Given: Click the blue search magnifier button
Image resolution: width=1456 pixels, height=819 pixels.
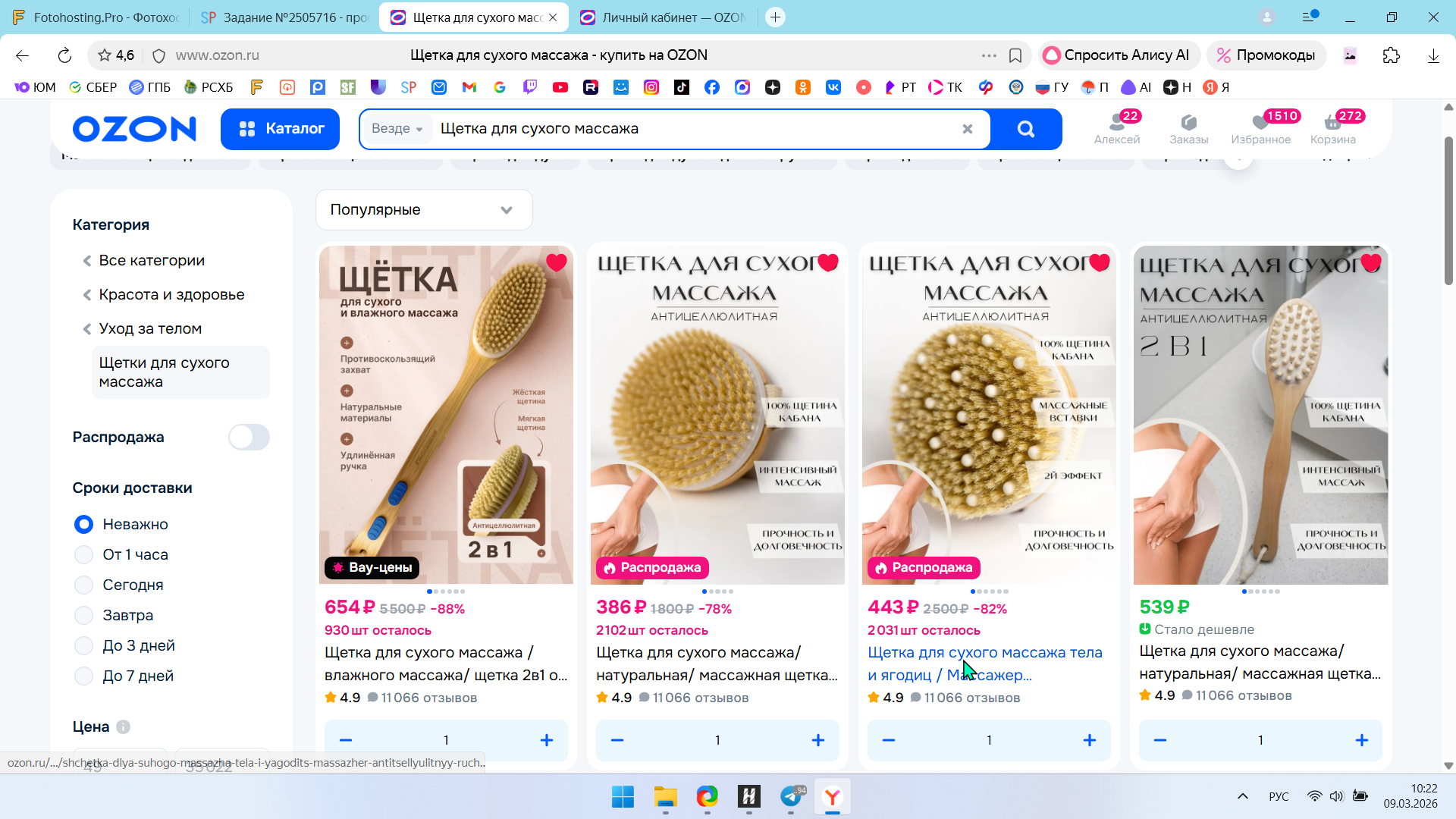Looking at the screenshot, I should 1025,129.
